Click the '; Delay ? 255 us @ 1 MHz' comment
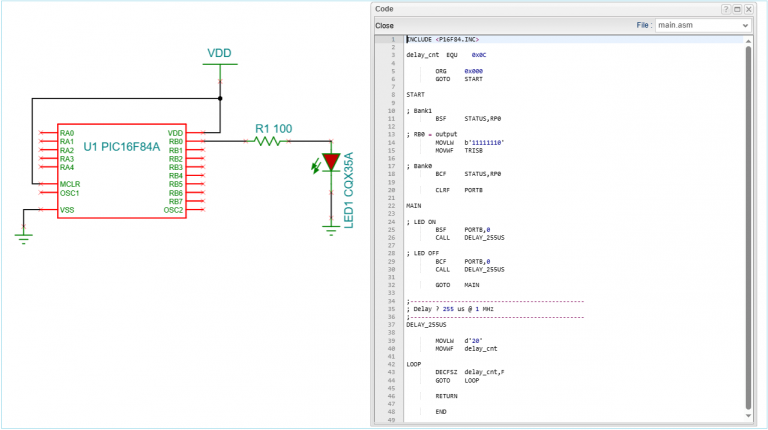 click(450, 309)
